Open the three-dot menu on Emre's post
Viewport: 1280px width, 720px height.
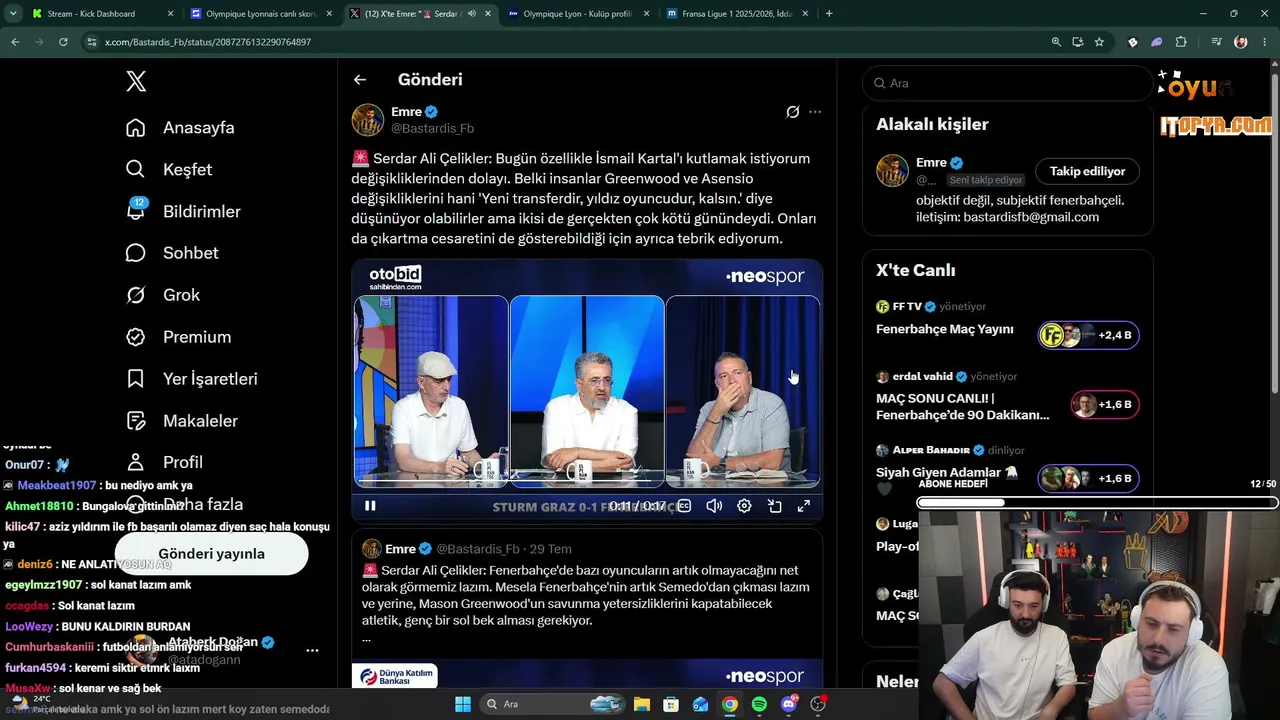tap(815, 112)
